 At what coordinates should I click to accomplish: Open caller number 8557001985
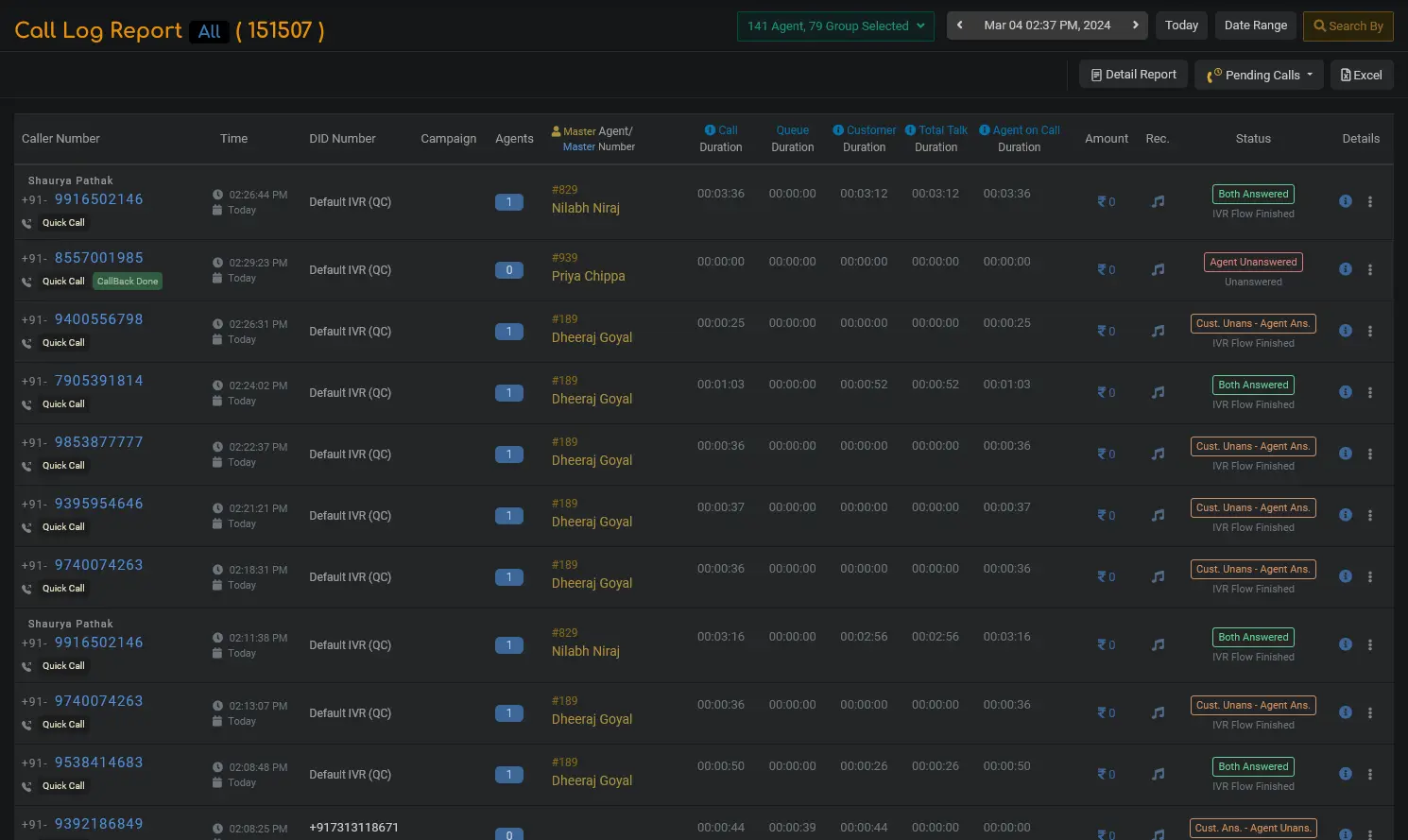[98, 258]
